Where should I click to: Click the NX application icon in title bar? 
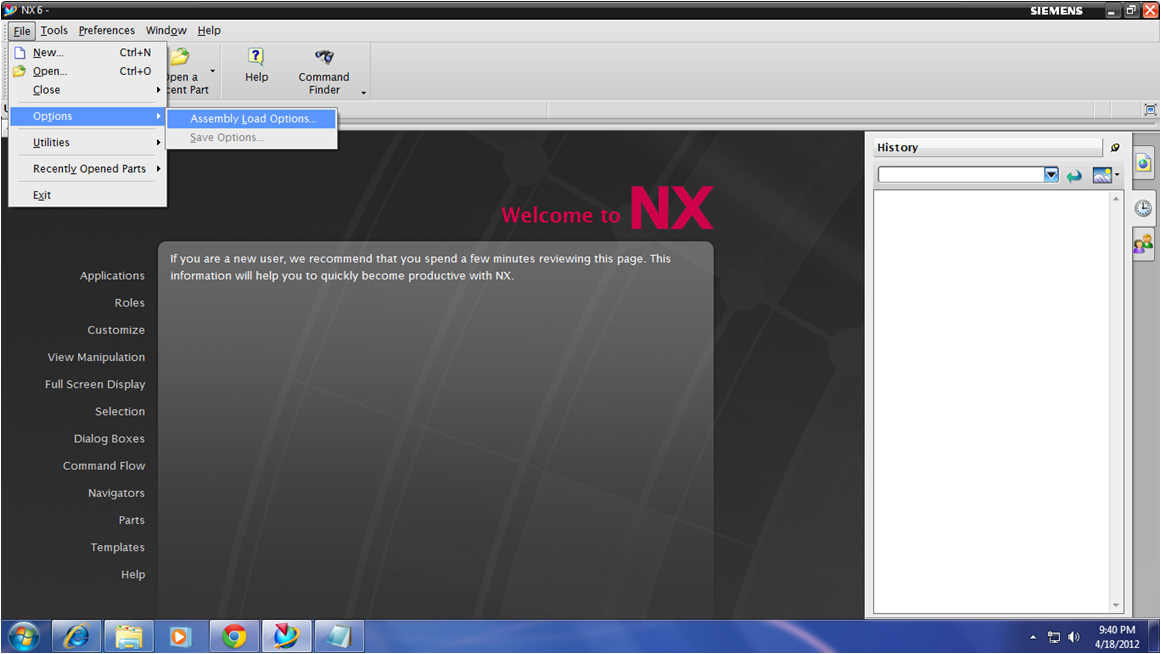coord(10,10)
